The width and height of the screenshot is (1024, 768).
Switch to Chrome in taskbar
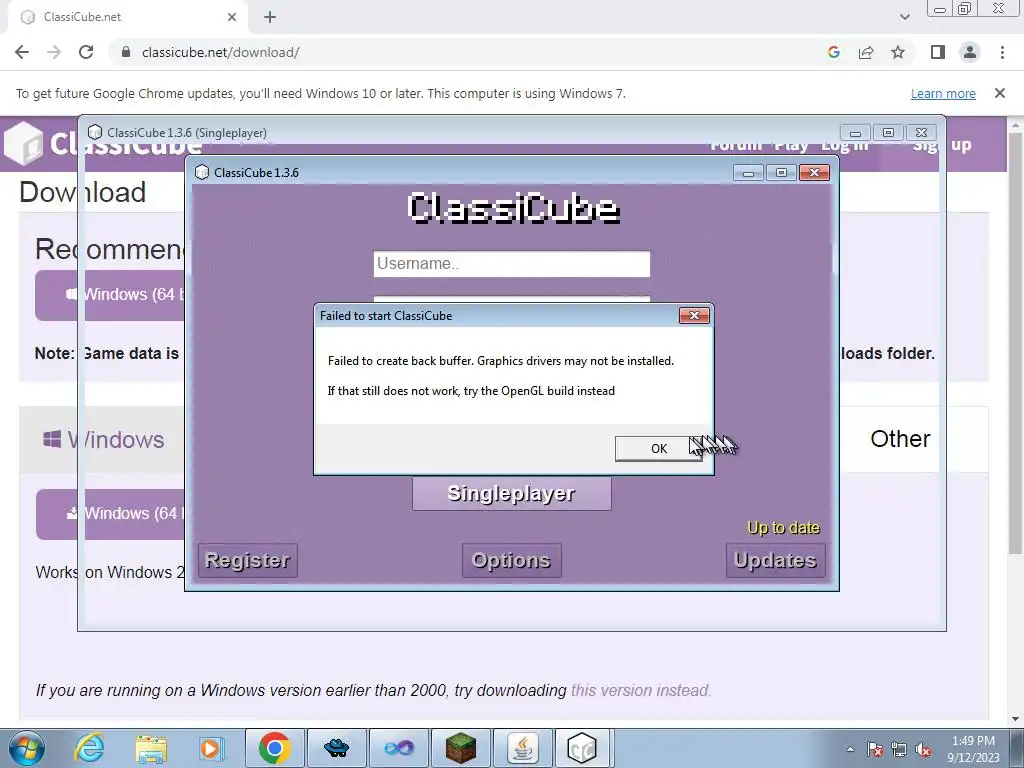coord(274,748)
